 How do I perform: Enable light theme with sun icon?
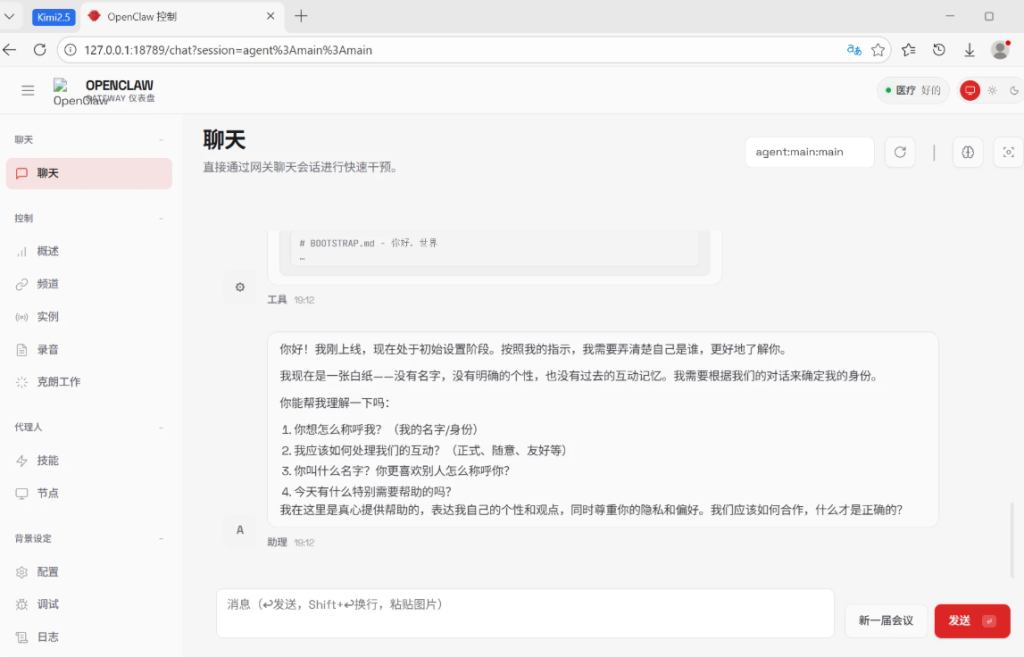tap(992, 91)
